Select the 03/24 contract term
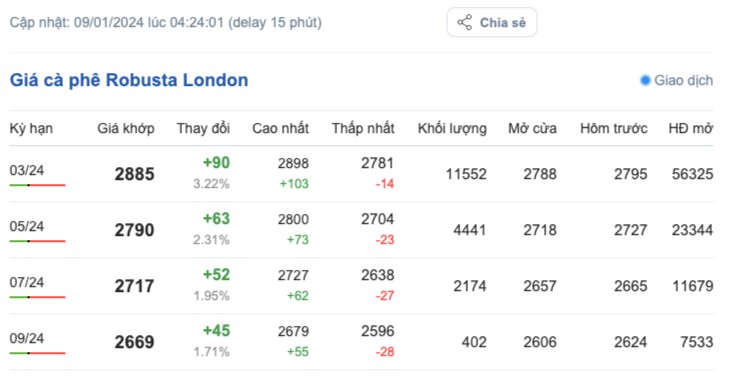 pos(27,171)
